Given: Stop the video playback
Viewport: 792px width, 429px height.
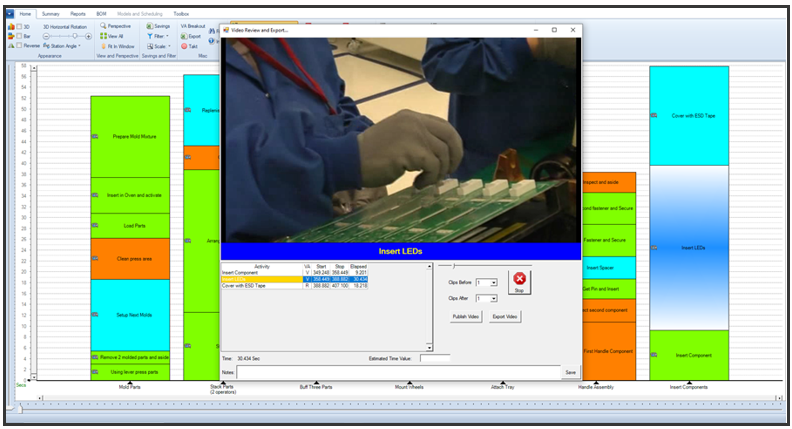Looking at the screenshot, I should coord(519,282).
